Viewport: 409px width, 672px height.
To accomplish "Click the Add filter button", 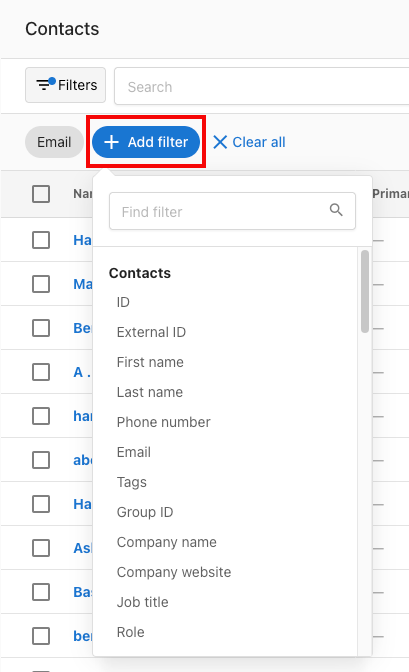I will coord(146,142).
